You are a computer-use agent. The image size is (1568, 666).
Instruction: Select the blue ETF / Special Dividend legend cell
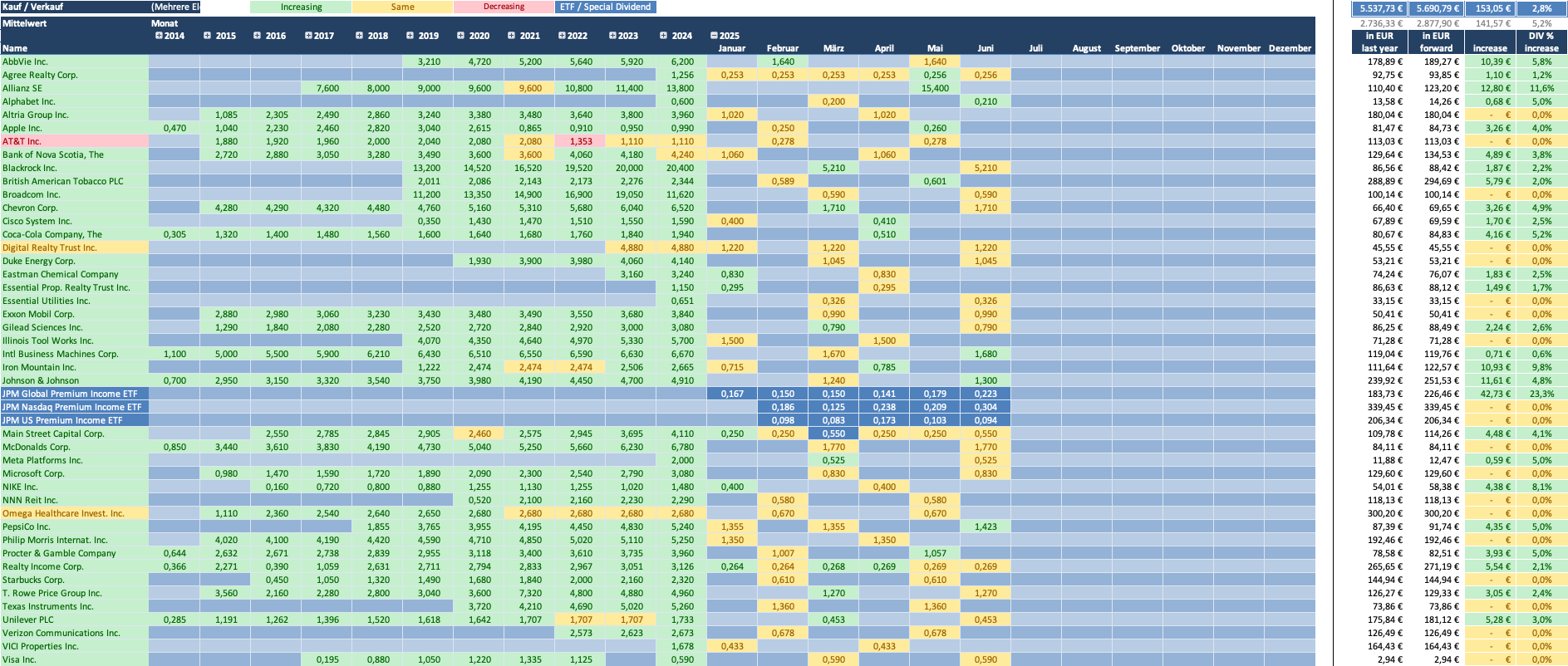(605, 7)
